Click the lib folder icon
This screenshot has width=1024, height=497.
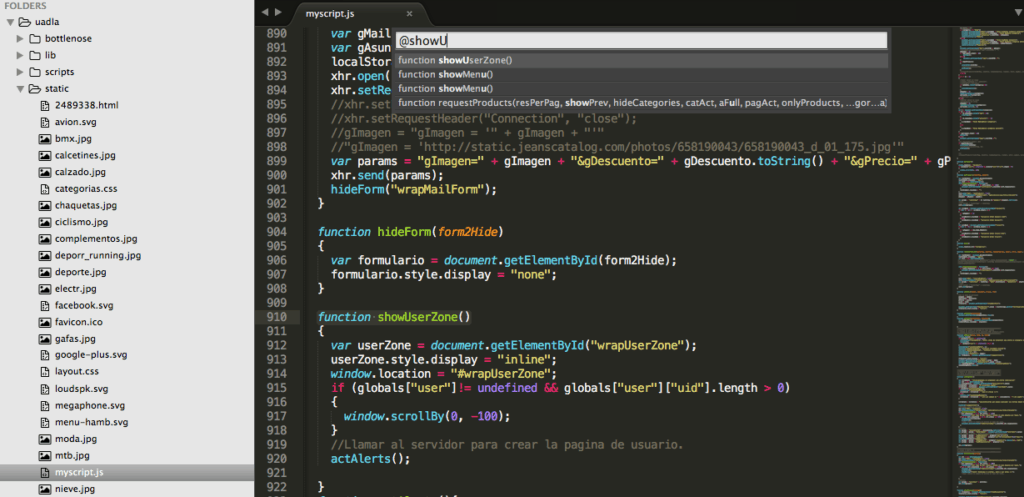[x=35, y=56]
